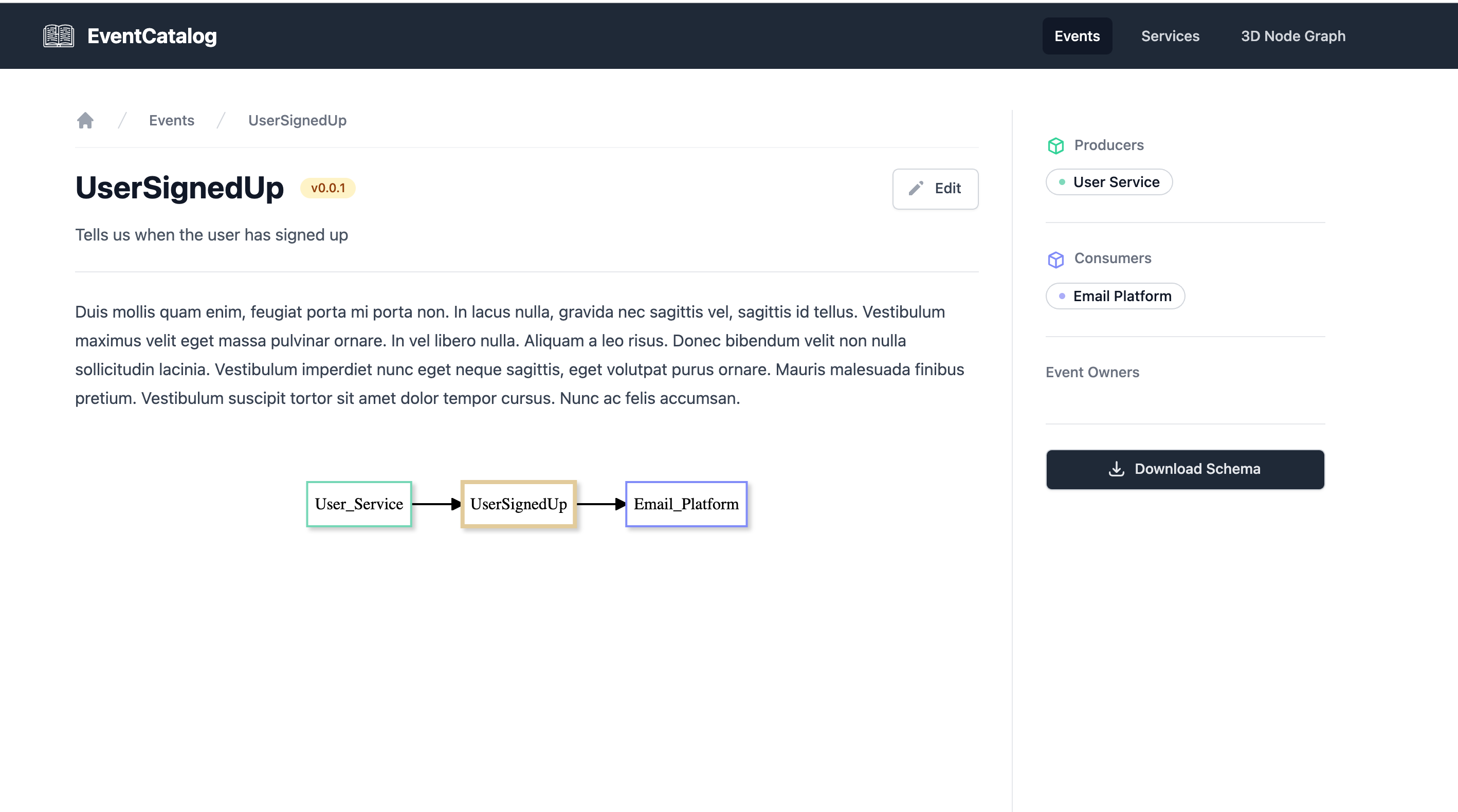Screen dimensions: 1458x812
Task: Click the UserSignedUp breadcrumb link
Action: coord(297,120)
